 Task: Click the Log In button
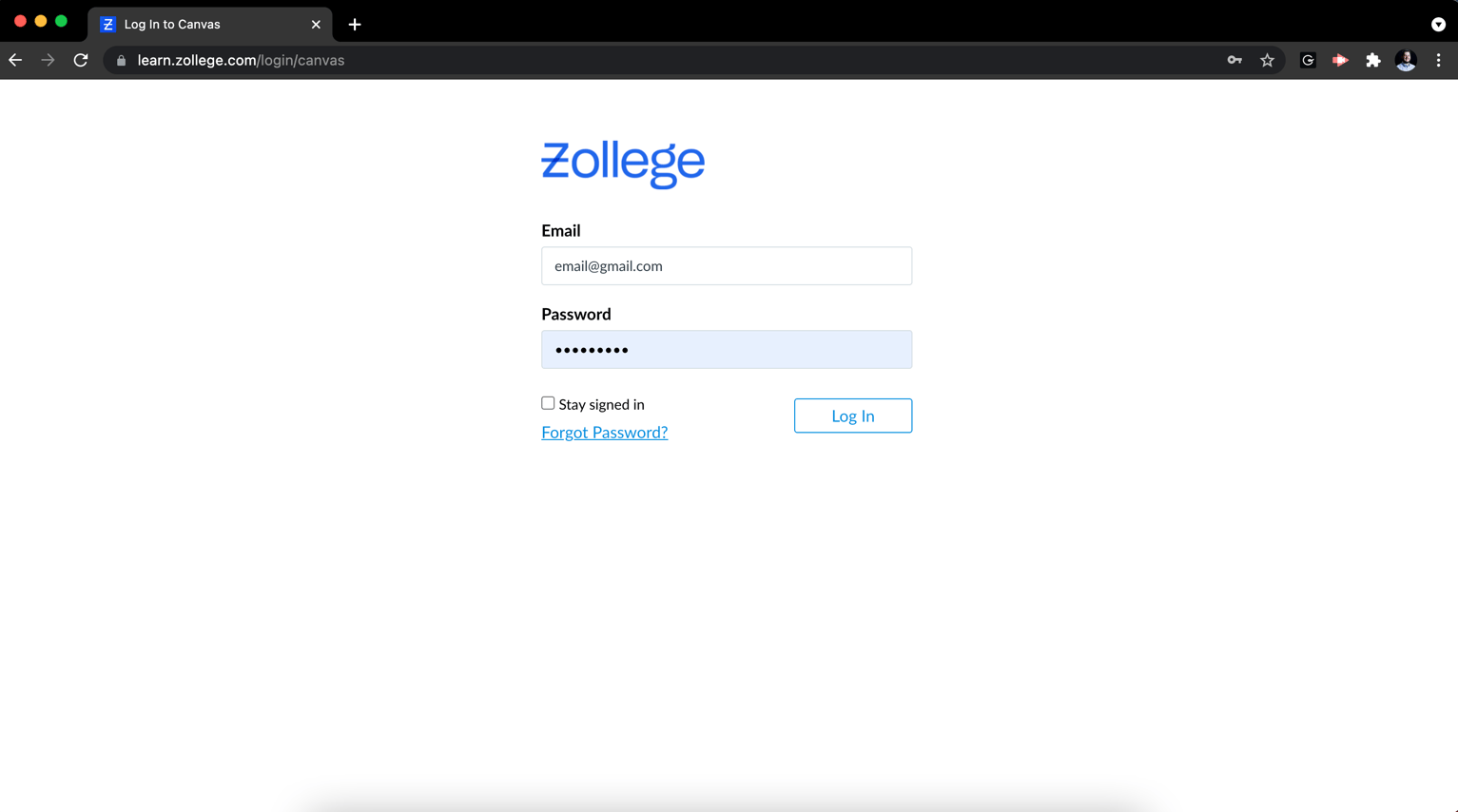pos(852,416)
